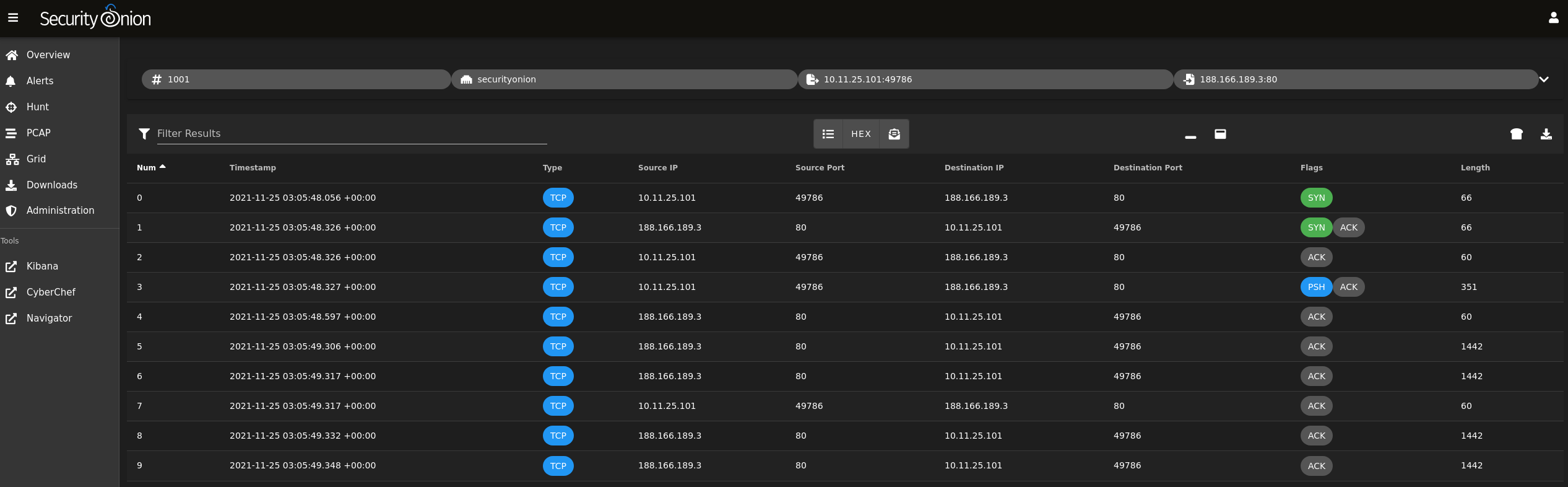Click the job ID 1001 chip

click(x=296, y=79)
